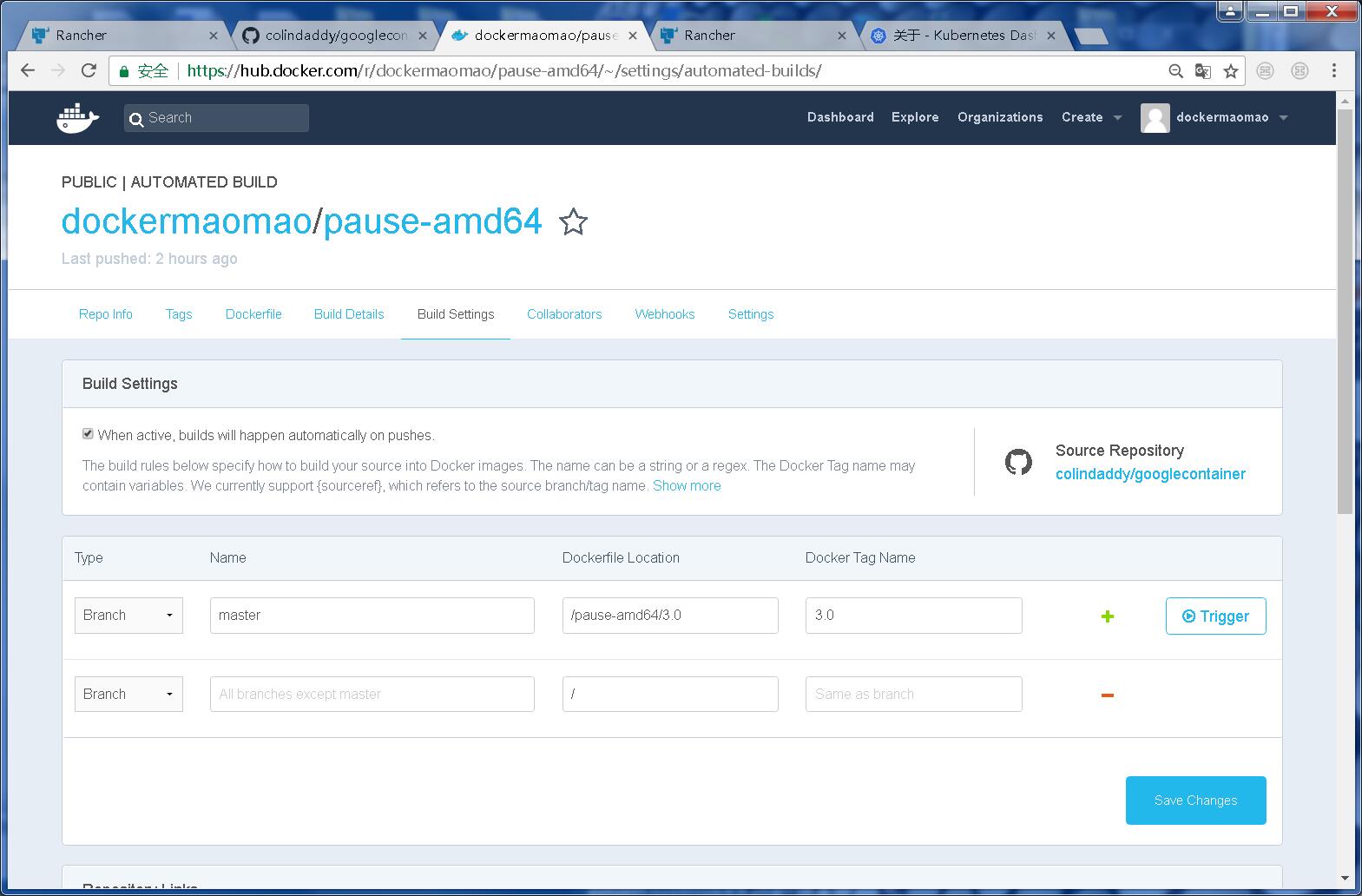Open the dockermaomao namespace link
The width and height of the screenshot is (1362, 896).
187,221
